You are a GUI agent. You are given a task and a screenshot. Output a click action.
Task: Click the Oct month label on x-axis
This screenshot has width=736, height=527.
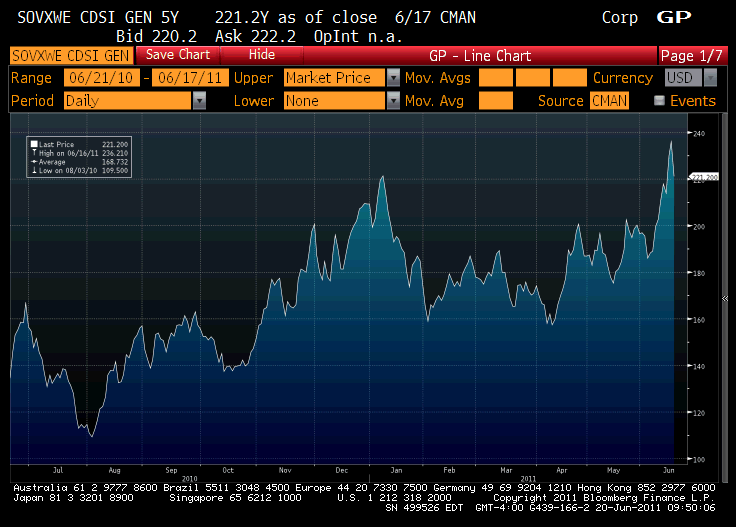pyautogui.click(x=228, y=470)
